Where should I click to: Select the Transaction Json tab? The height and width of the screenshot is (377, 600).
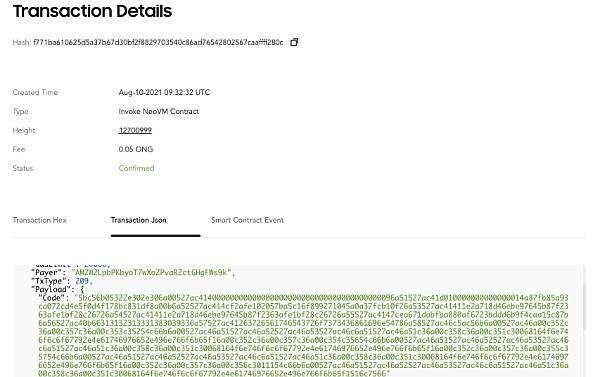139,220
